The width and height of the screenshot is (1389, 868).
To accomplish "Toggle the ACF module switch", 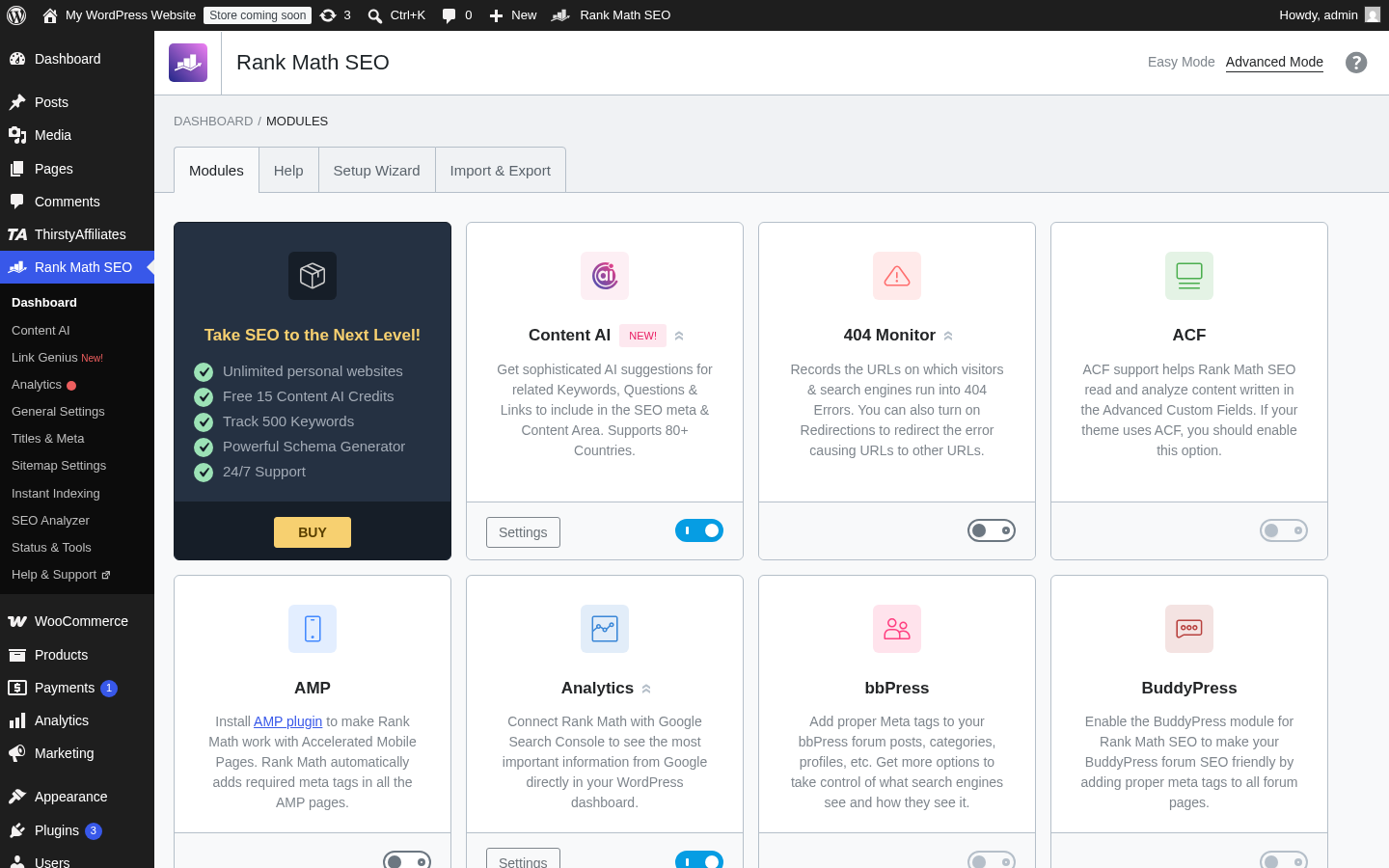I will (x=1284, y=530).
